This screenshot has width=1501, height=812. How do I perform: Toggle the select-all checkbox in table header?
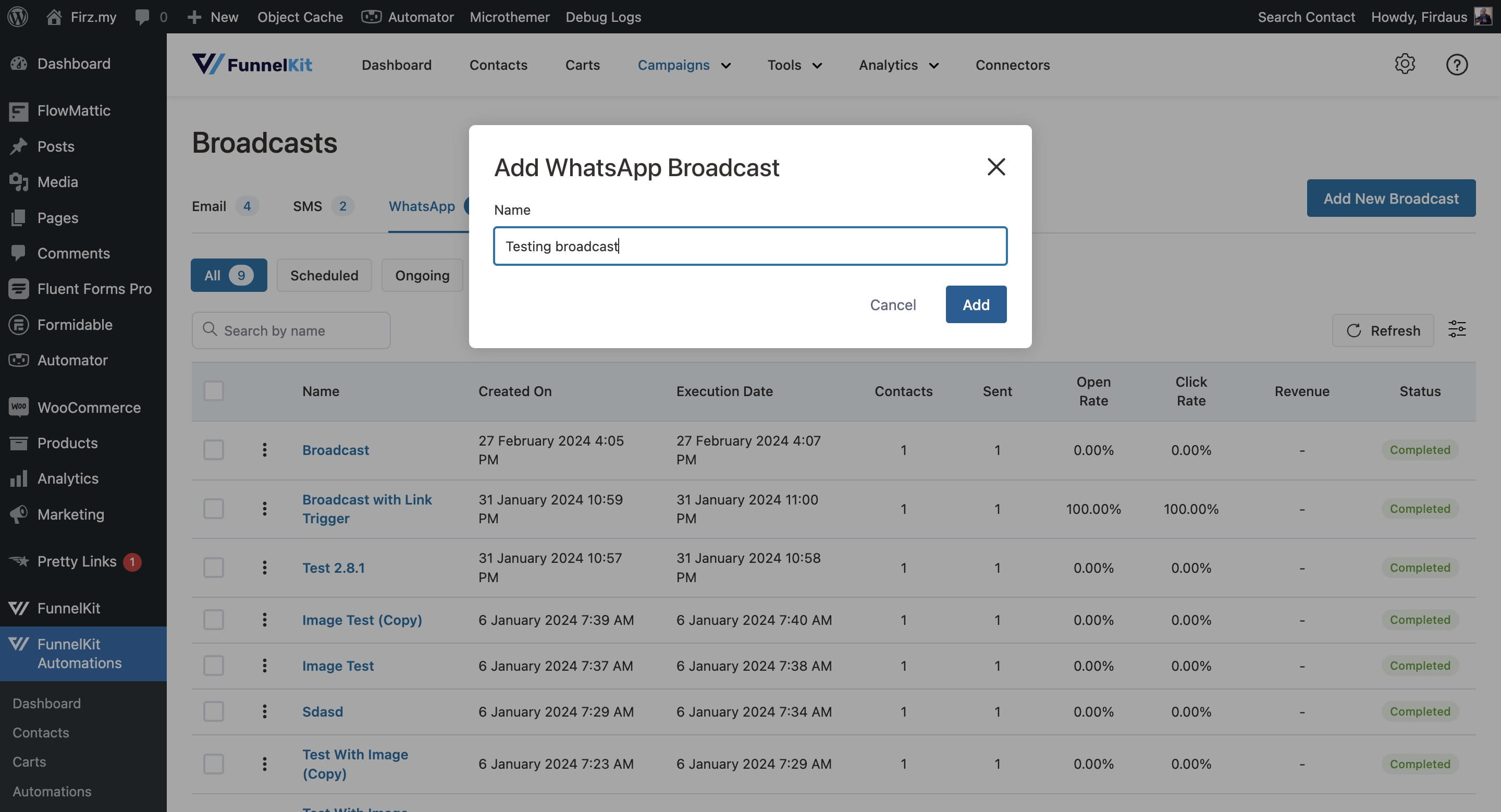(x=214, y=391)
